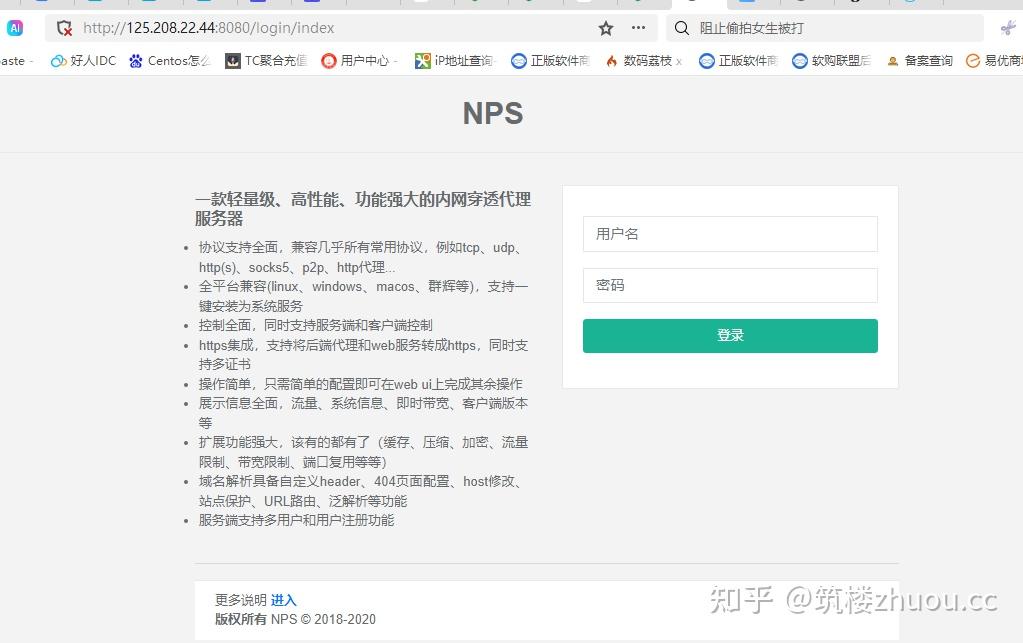Image resolution: width=1023 pixels, height=643 pixels.
Task: Click the green 登录 login button
Action: pyautogui.click(x=729, y=335)
